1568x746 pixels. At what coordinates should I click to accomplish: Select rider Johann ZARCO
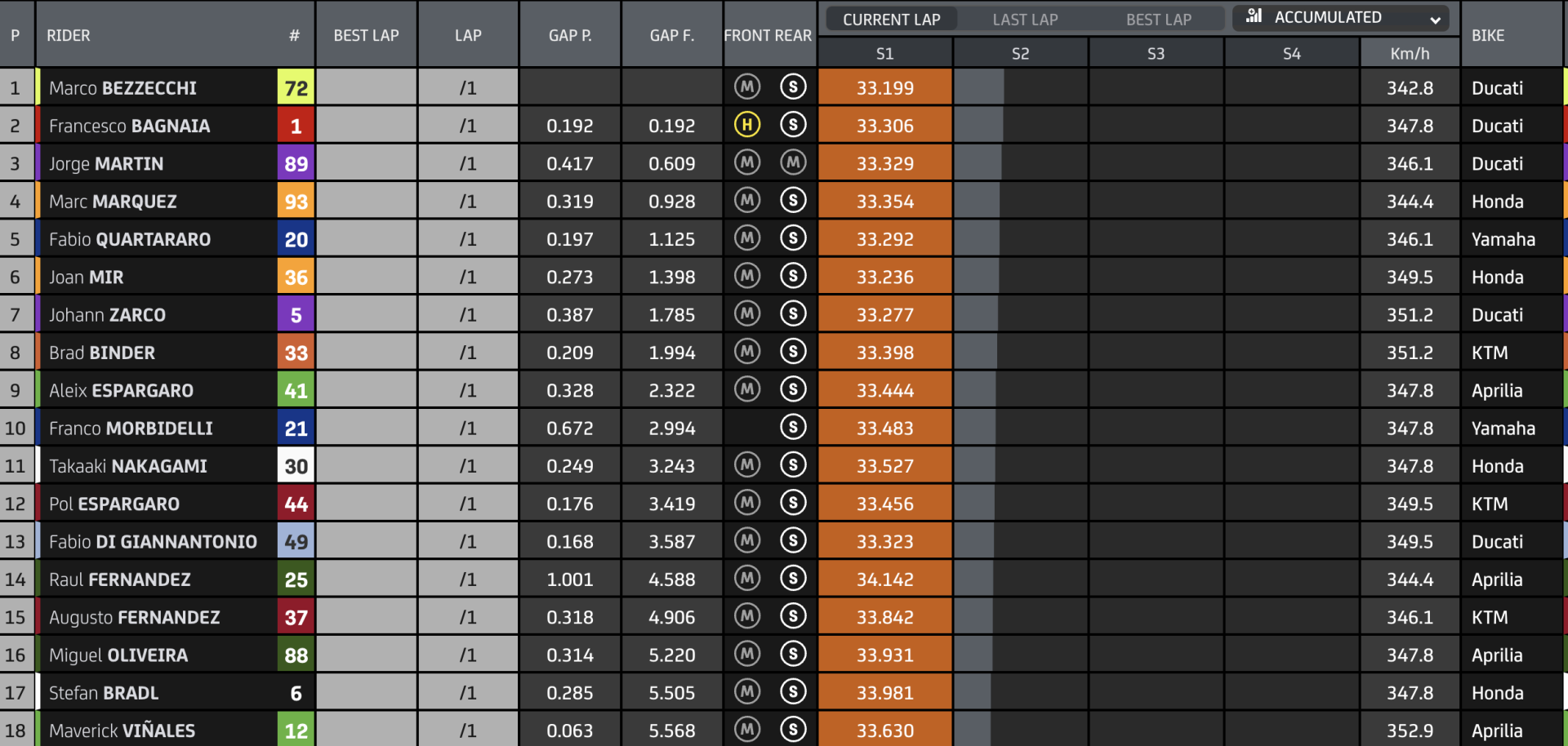coord(107,314)
